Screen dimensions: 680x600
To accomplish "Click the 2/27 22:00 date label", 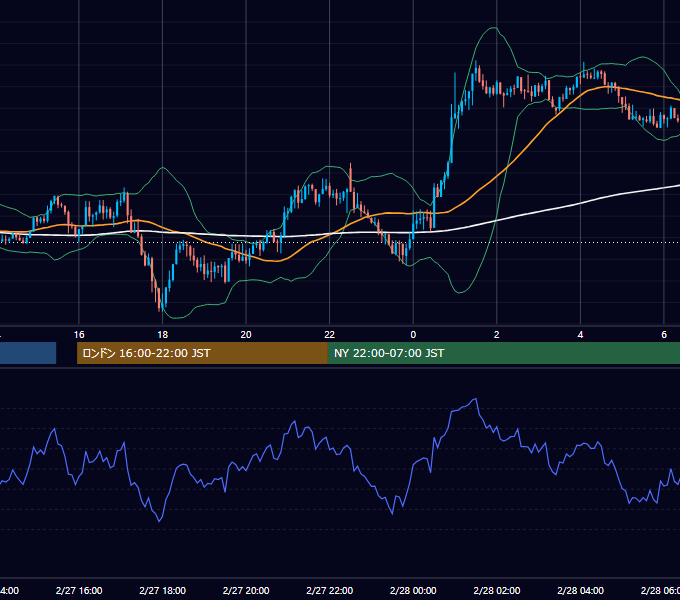I will [330, 590].
